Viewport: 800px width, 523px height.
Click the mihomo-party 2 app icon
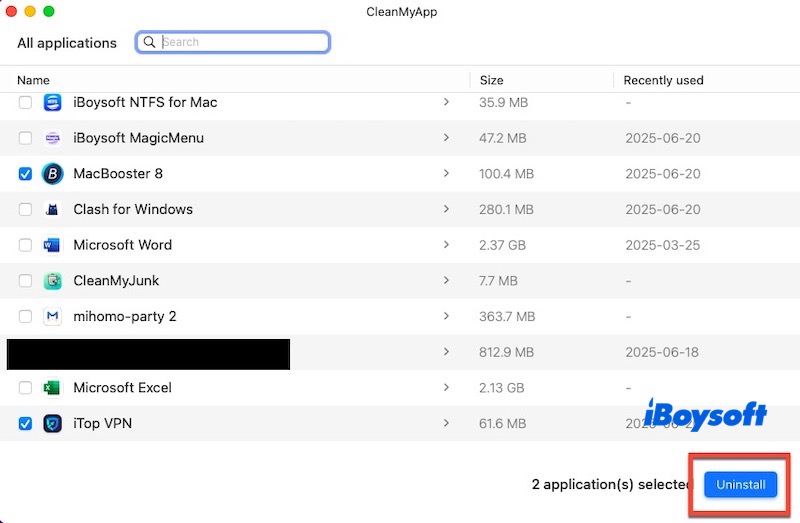[x=53, y=317]
